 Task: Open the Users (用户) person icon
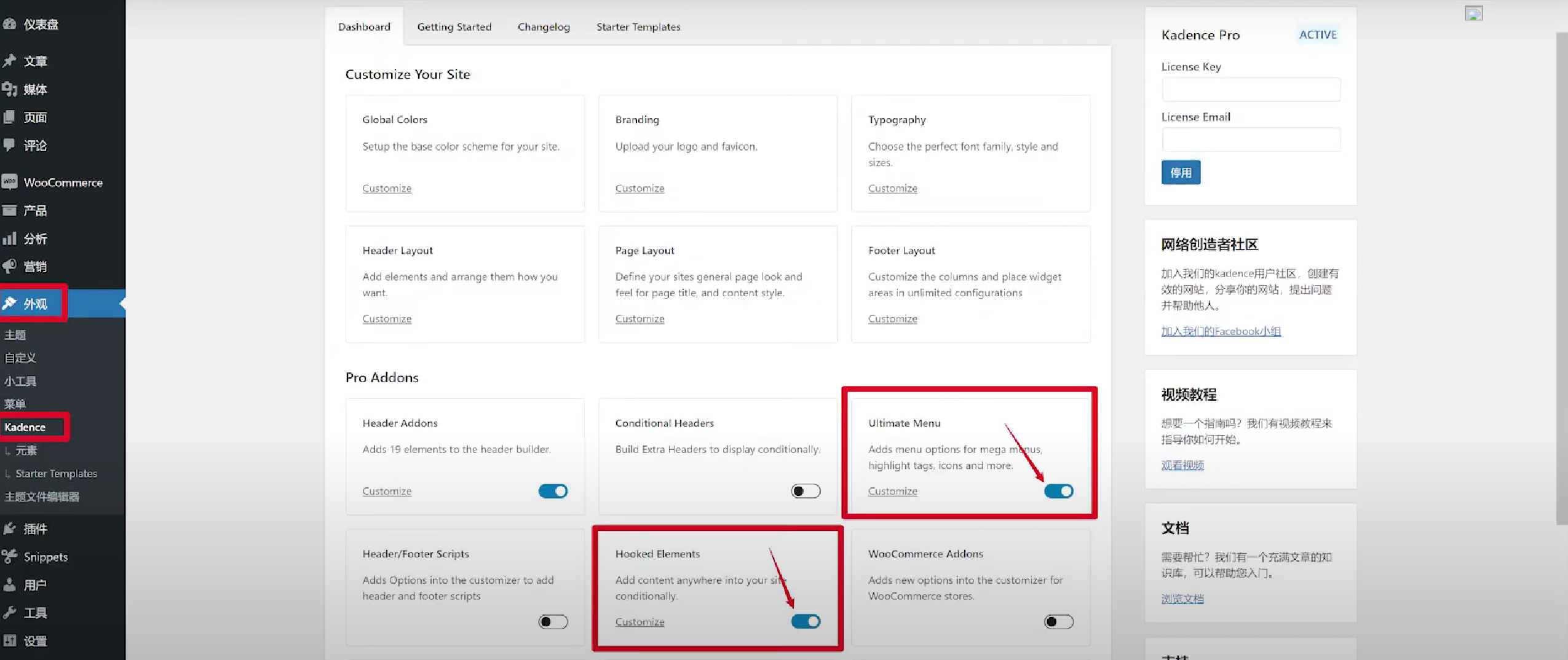coord(10,584)
